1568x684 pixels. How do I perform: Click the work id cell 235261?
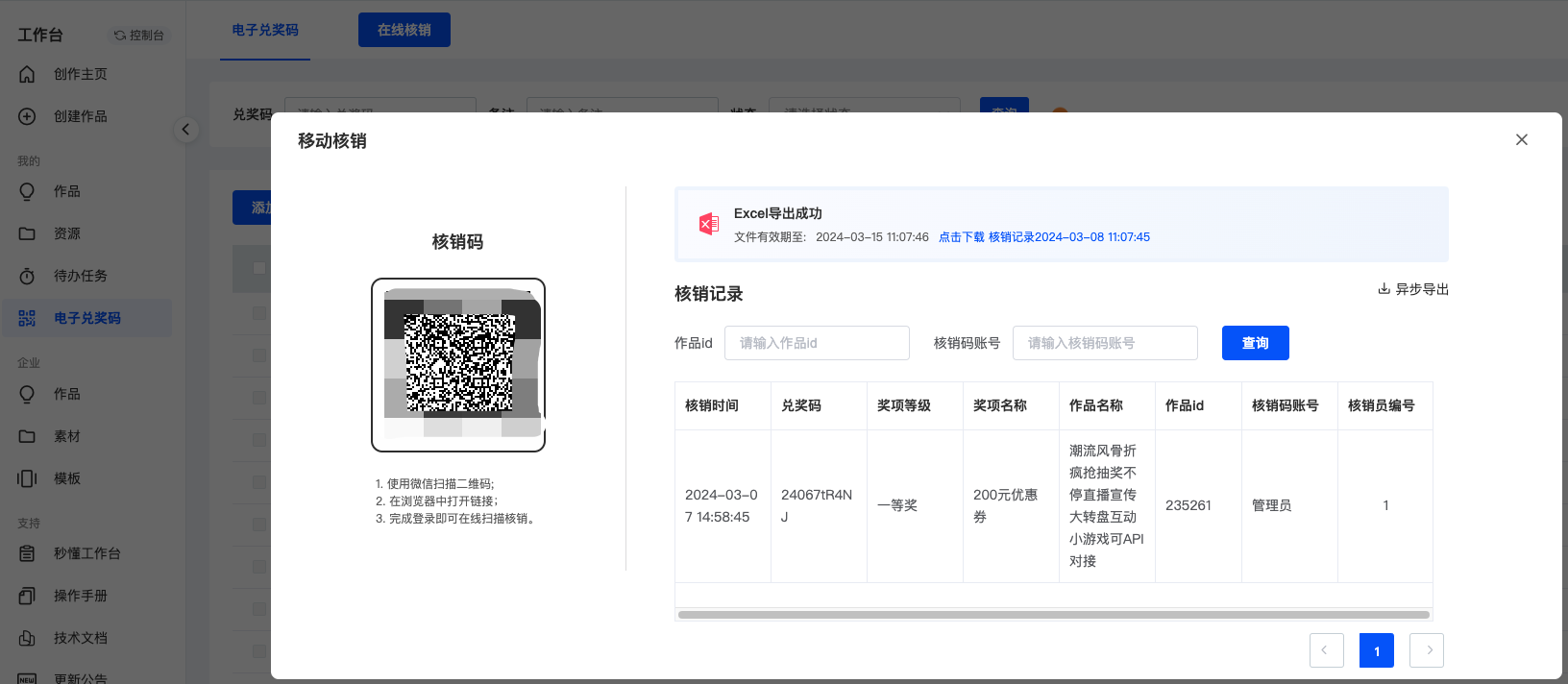pyautogui.click(x=1198, y=505)
